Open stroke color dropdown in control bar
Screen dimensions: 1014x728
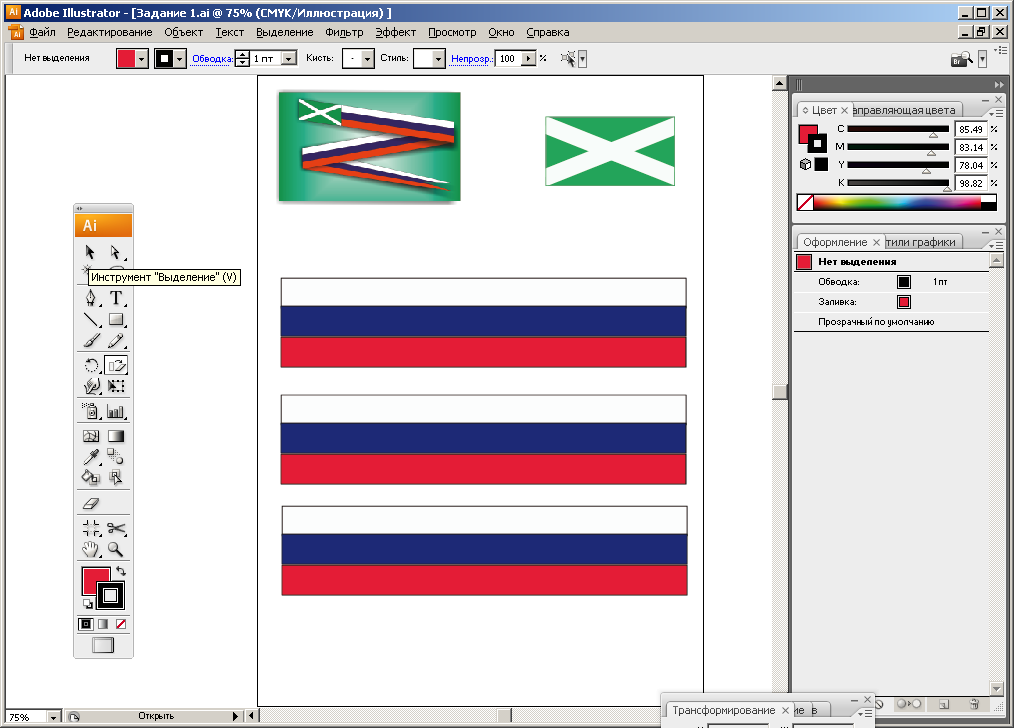pyautogui.click(x=180, y=59)
